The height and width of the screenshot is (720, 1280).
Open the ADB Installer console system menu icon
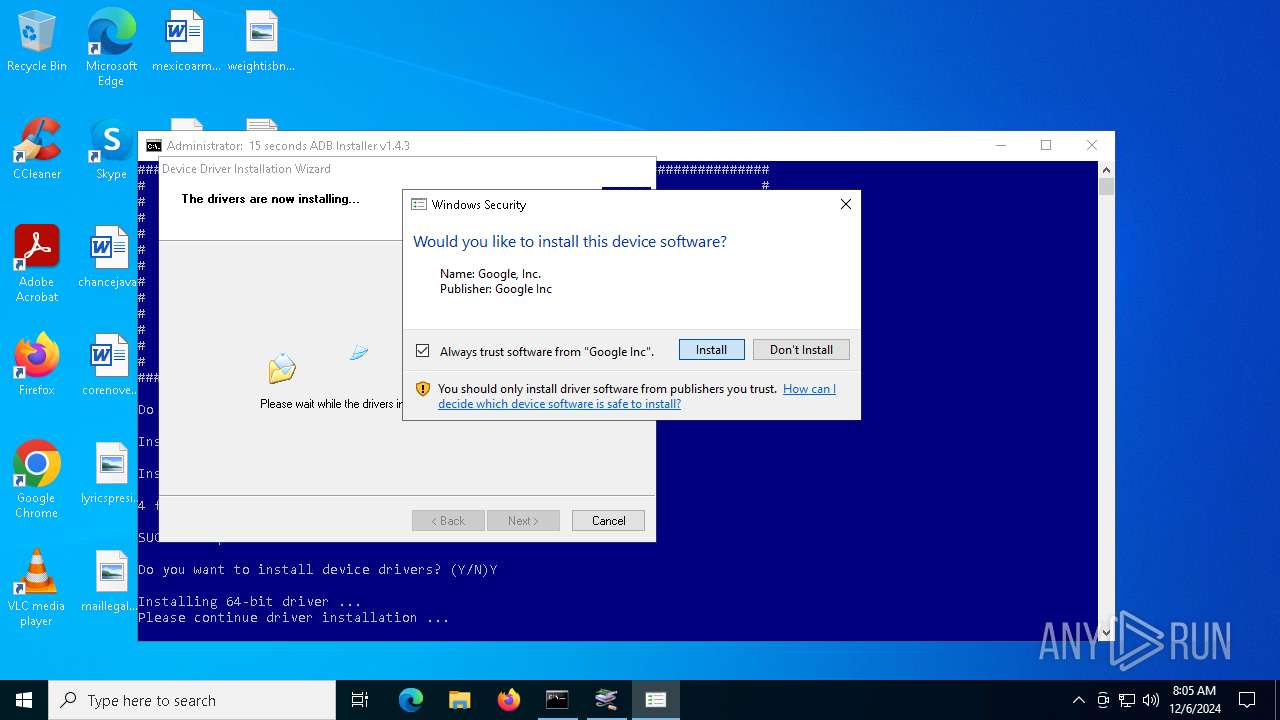pos(153,146)
